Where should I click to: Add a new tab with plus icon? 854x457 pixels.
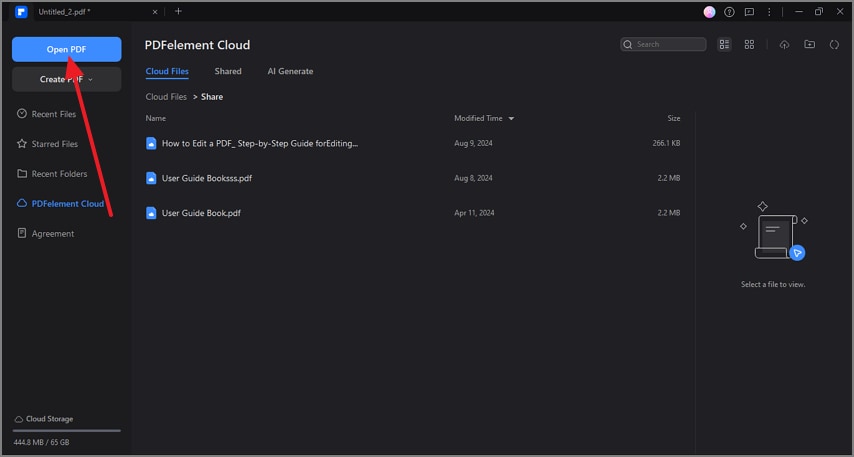[178, 11]
